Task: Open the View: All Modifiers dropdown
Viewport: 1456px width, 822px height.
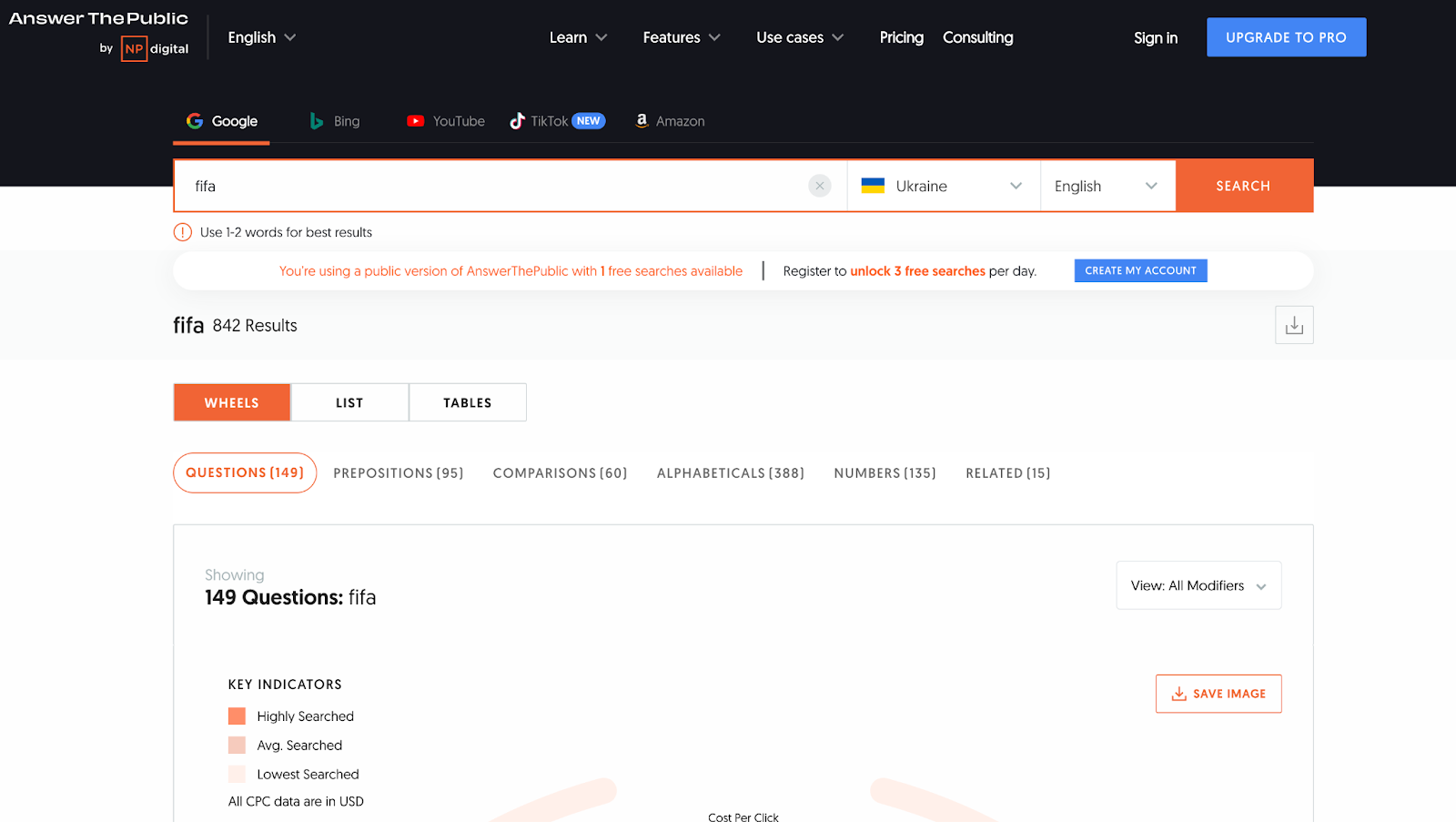Action: (1198, 585)
